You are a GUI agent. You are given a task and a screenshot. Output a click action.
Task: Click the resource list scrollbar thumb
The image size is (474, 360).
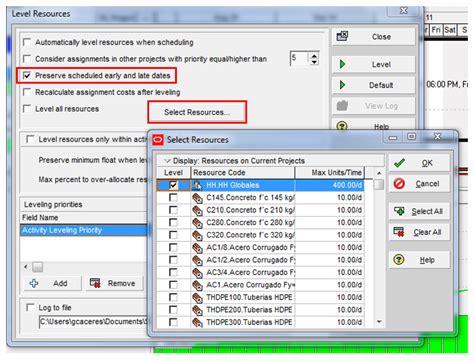pyautogui.click(x=379, y=184)
